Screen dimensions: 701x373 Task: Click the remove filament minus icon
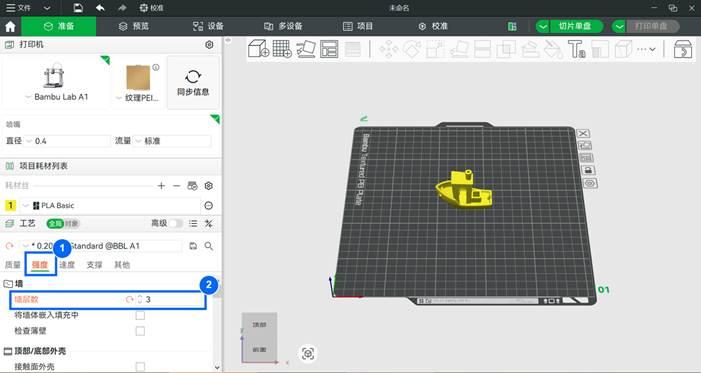[x=177, y=186]
